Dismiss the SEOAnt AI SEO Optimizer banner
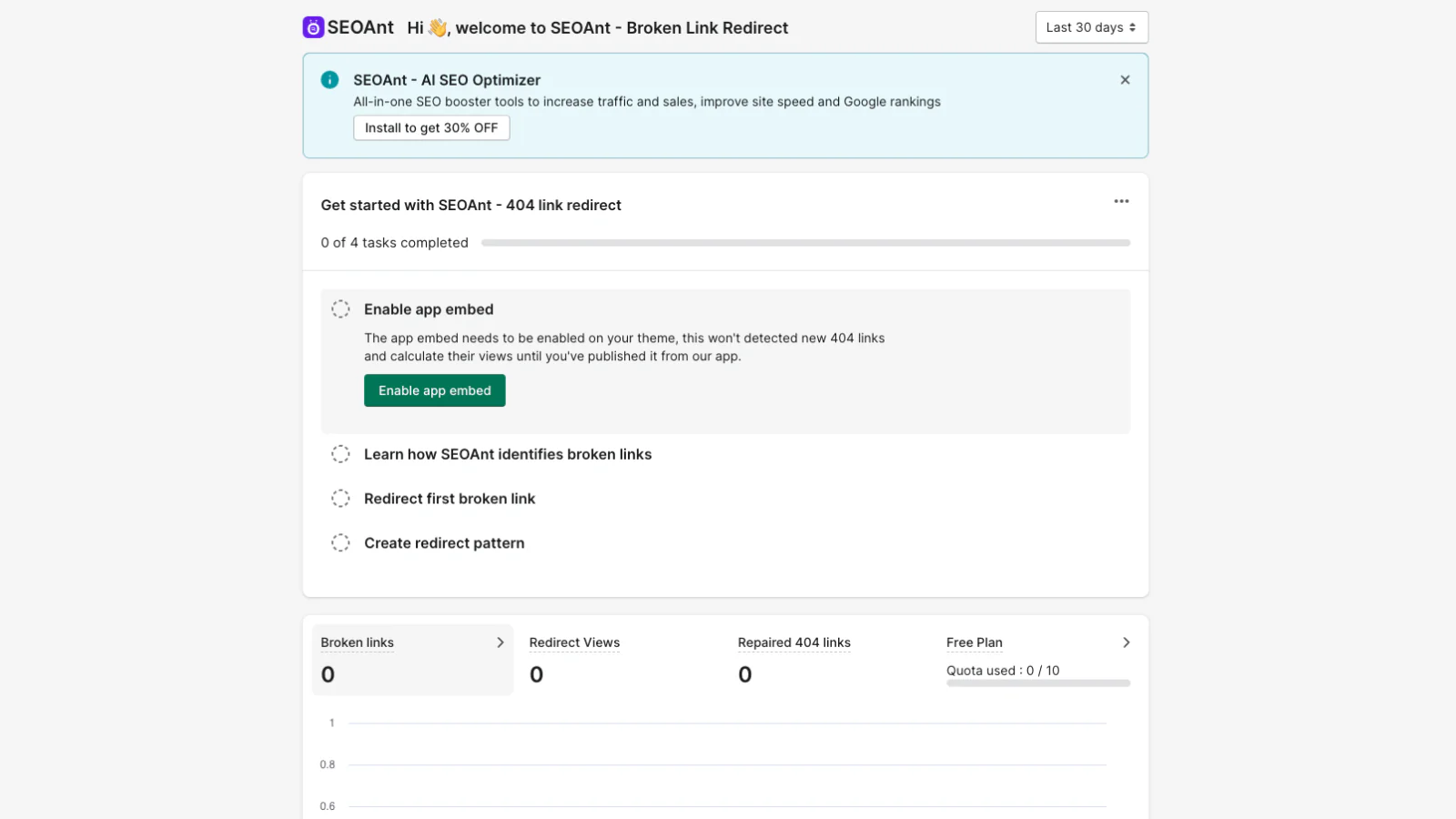 coord(1125,80)
